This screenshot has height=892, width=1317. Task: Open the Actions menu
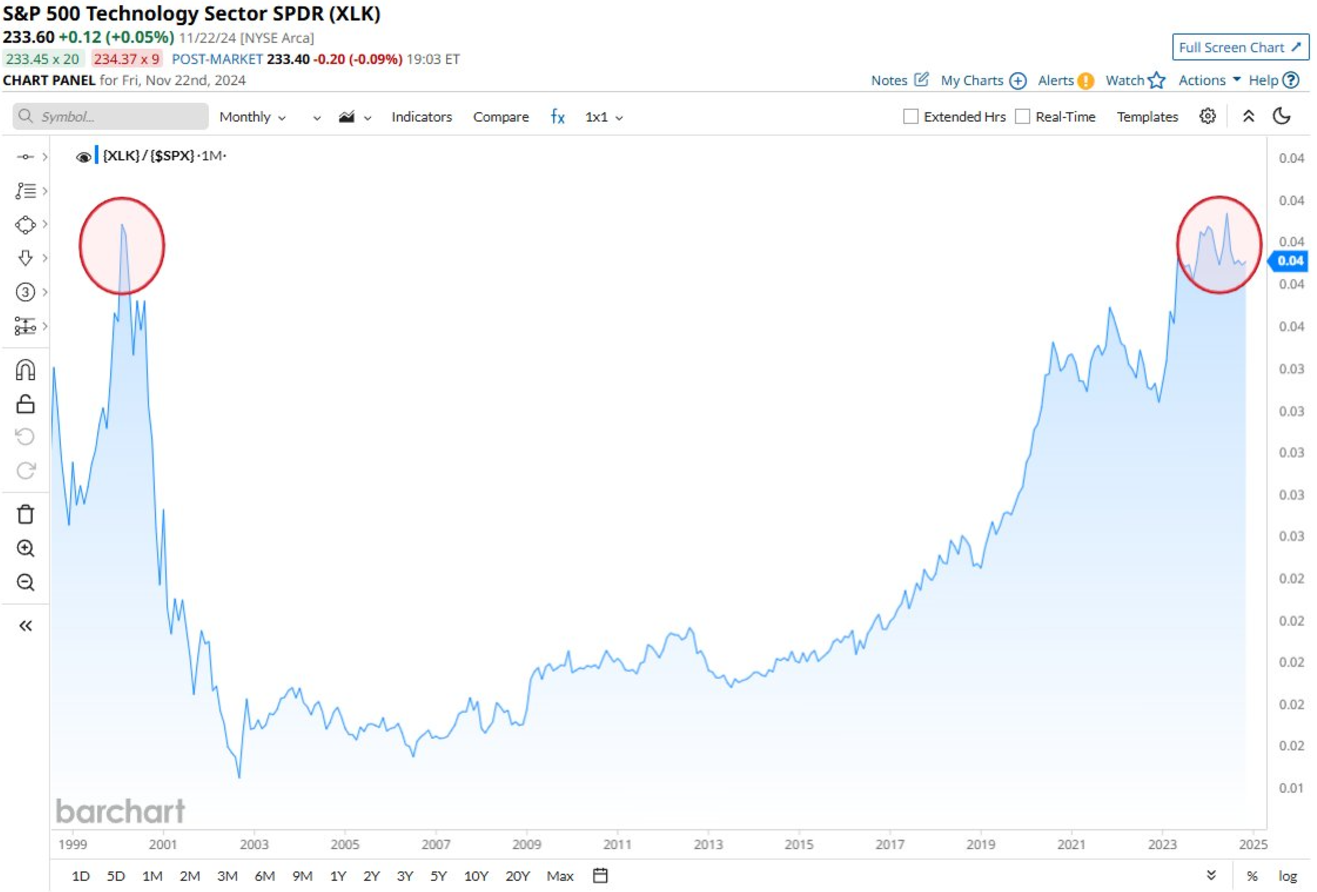coord(1209,80)
